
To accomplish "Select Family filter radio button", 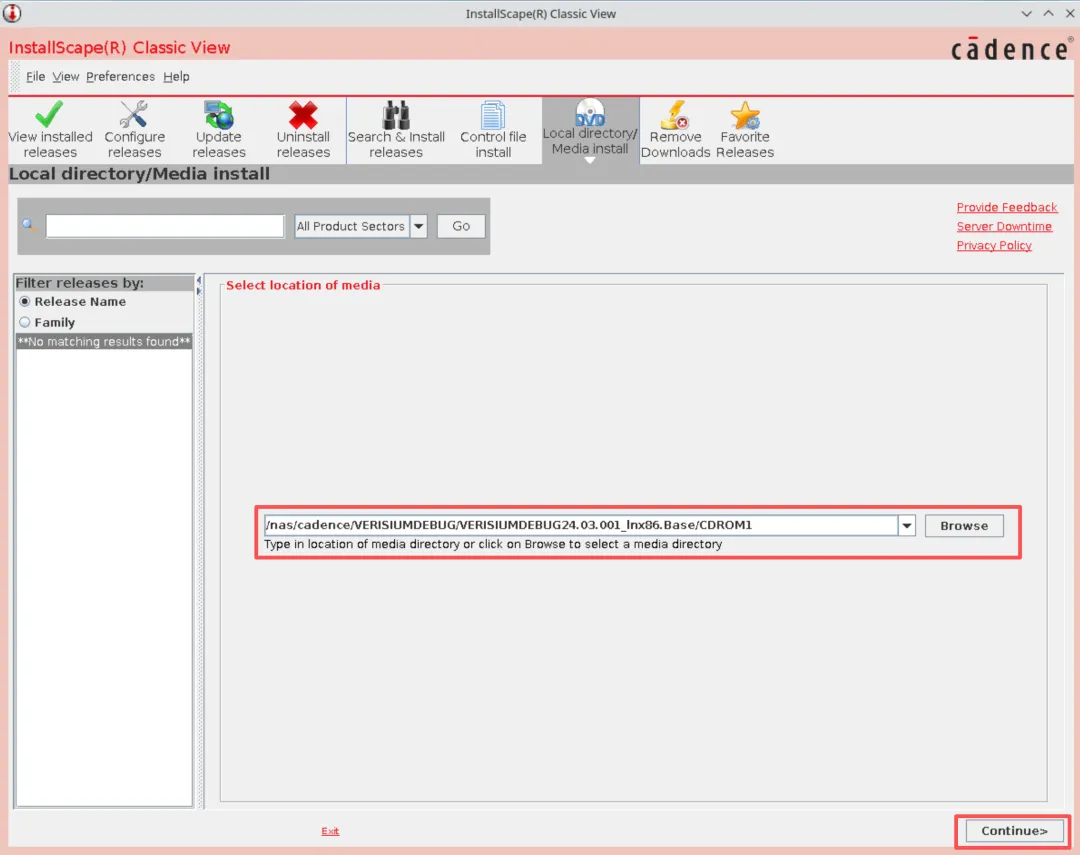I will point(25,322).
